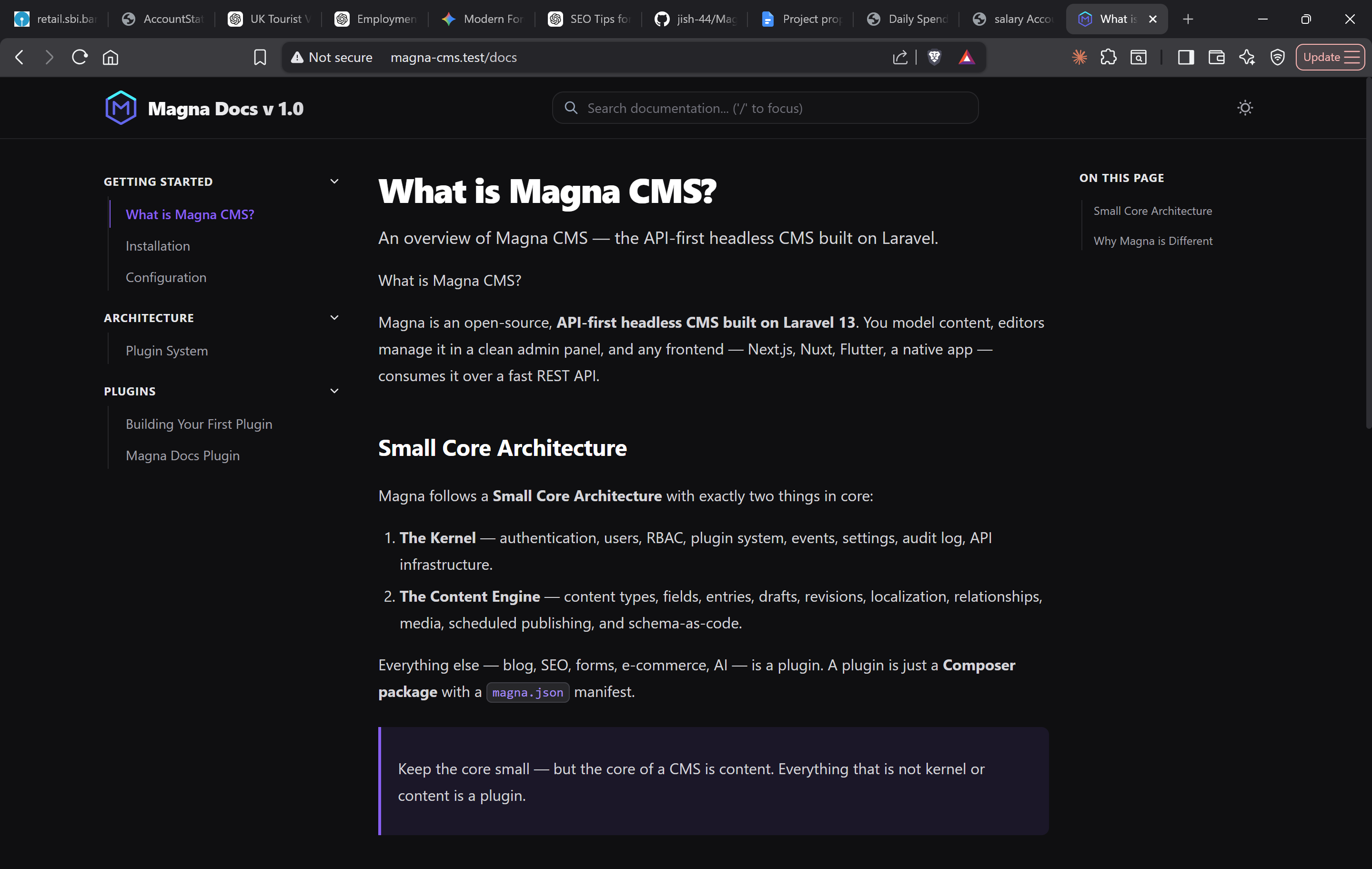
Task: Switch to the Employment tab
Action: 375,19
